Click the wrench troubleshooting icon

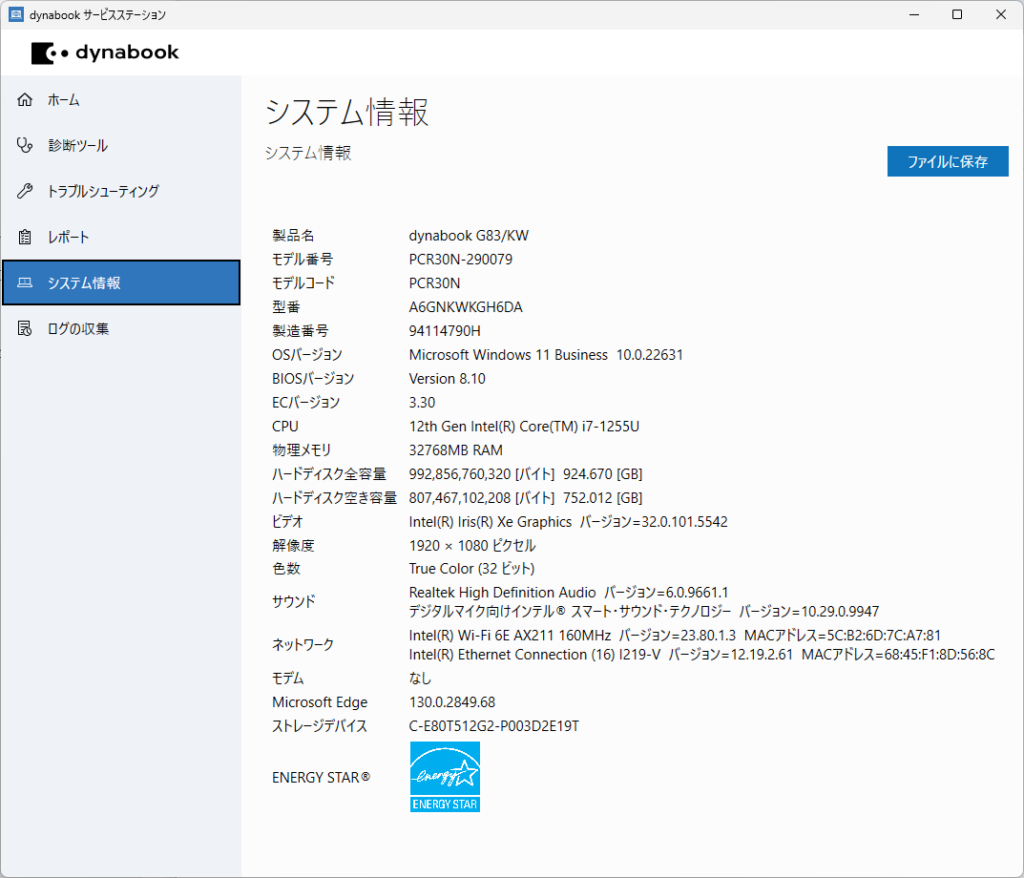point(25,191)
